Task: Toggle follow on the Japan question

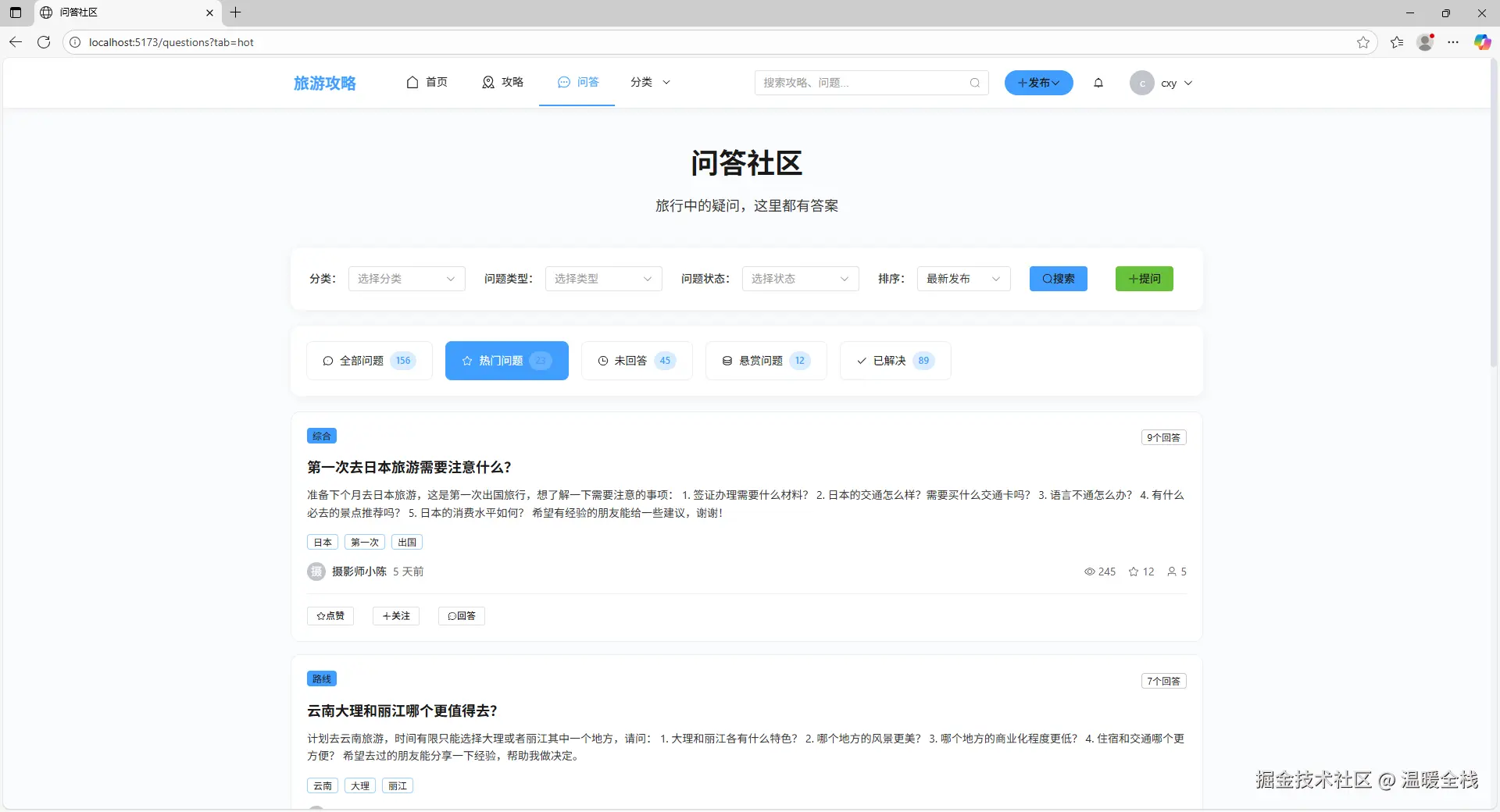Action: pos(396,616)
